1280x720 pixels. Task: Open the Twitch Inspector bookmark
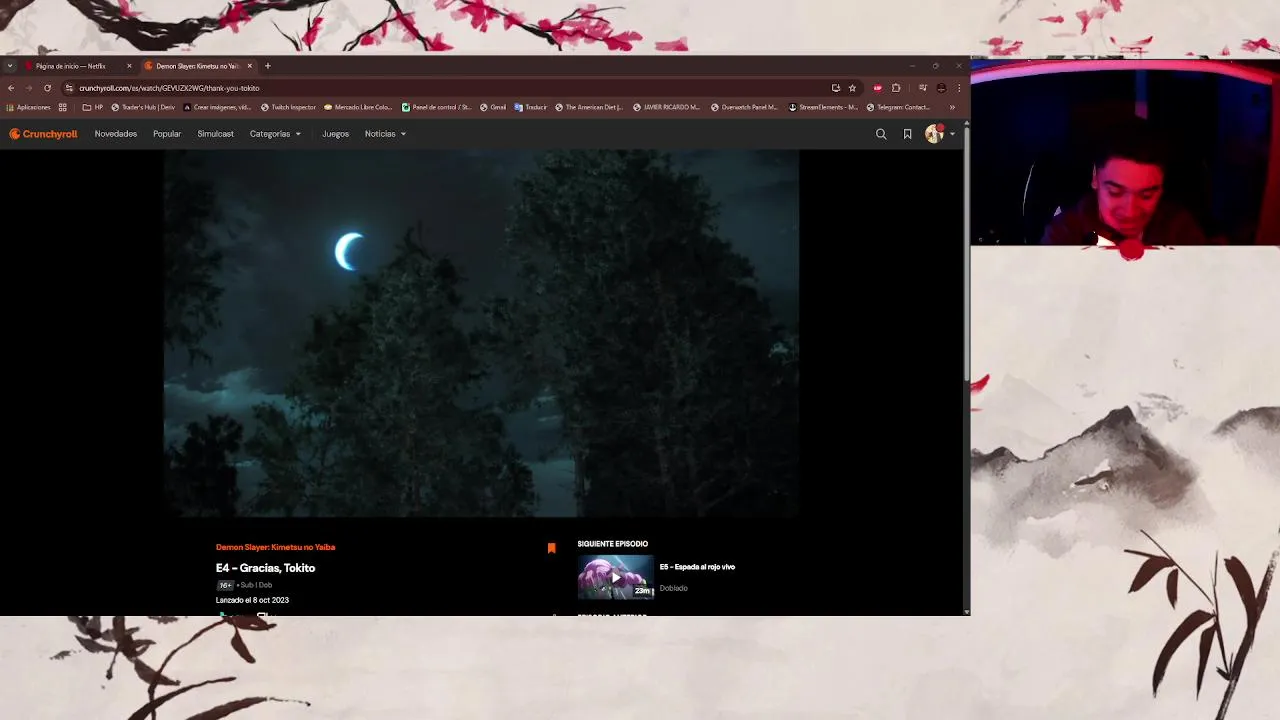click(x=288, y=107)
